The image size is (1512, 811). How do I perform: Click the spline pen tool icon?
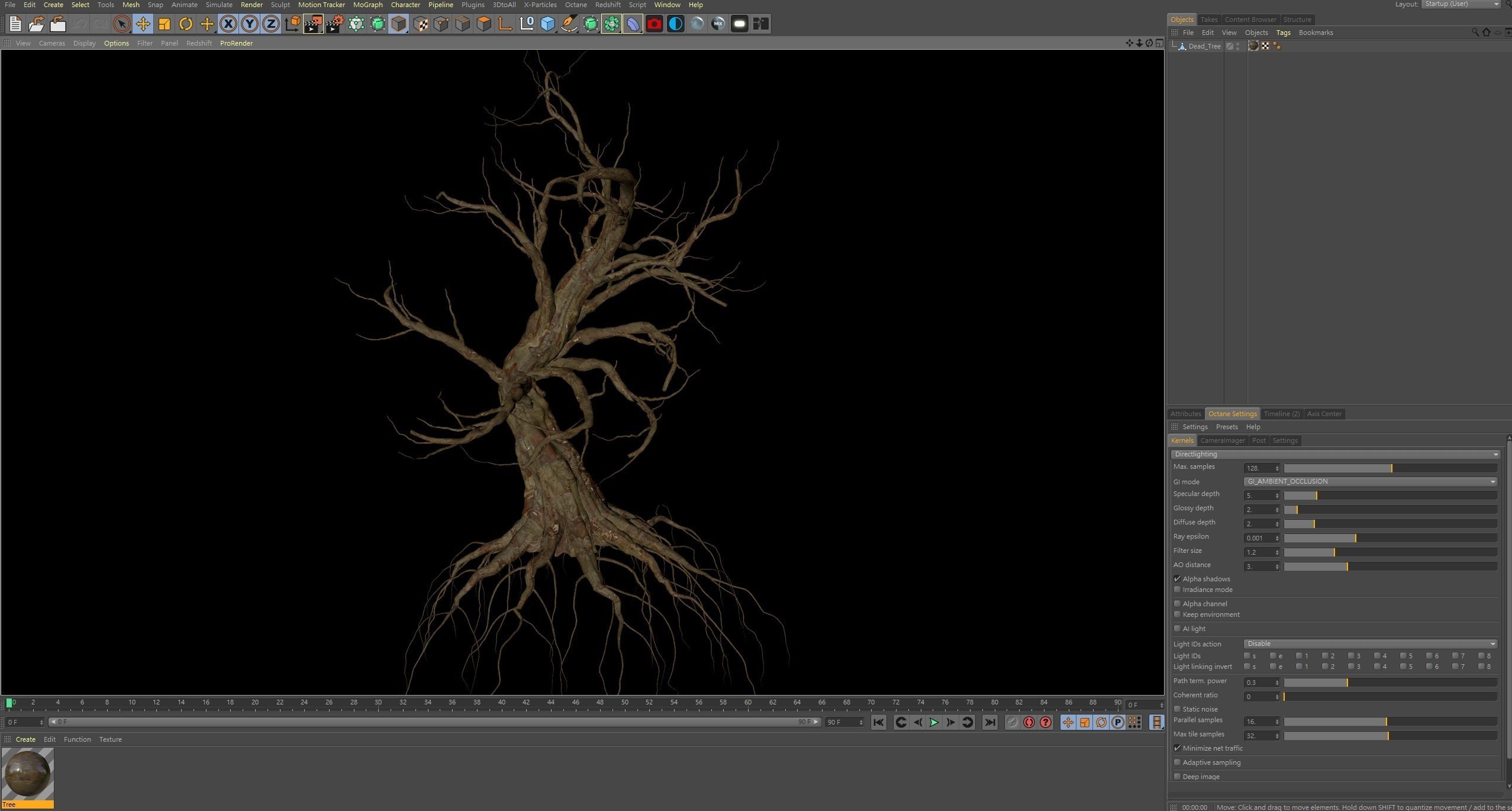(569, 24)
